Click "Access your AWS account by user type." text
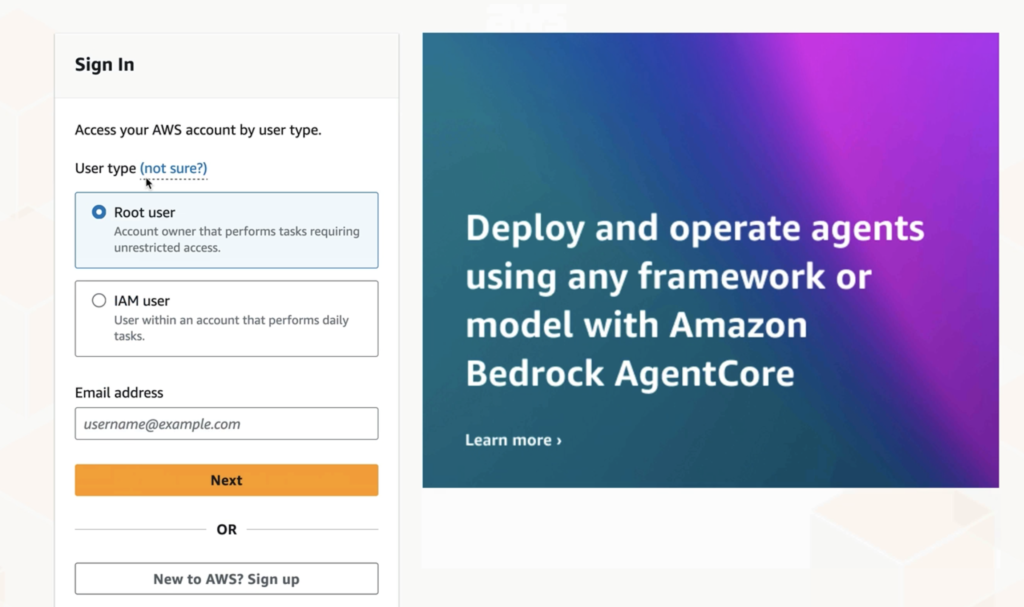Viewport: 1024px width, 607px height. point(198,130)
